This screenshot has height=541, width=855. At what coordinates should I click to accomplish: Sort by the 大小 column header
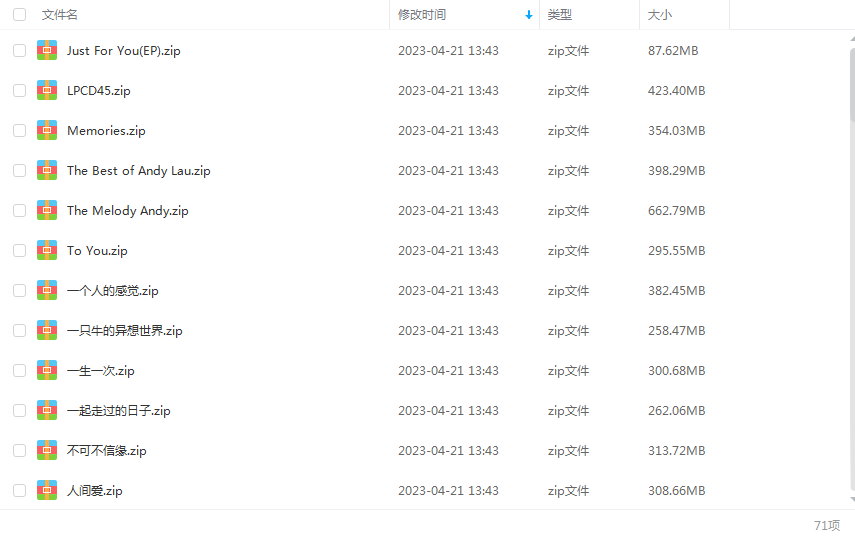point(659,15)
